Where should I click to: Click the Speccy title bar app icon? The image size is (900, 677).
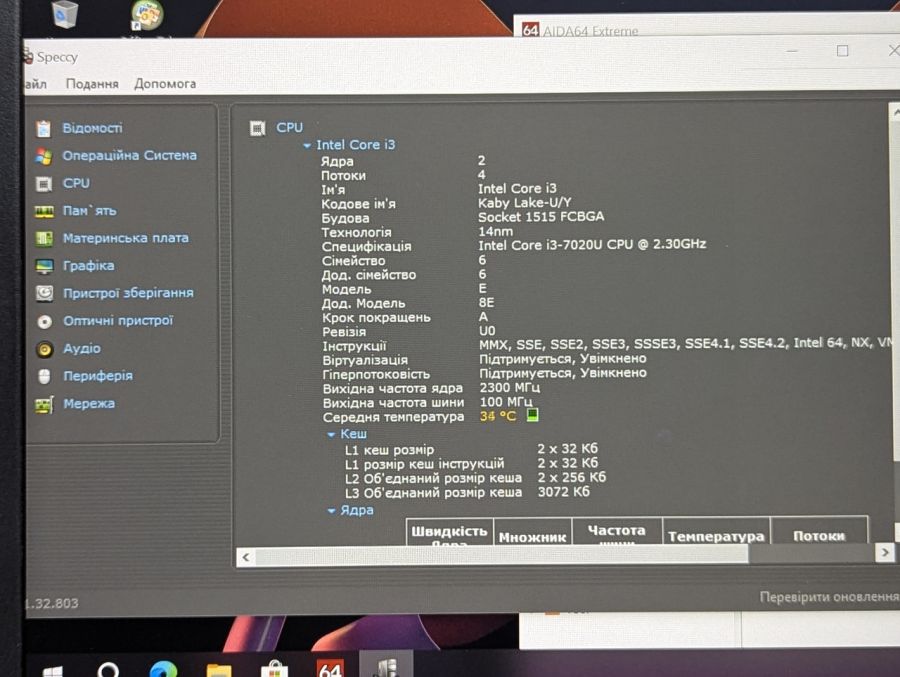pos(28,56)
